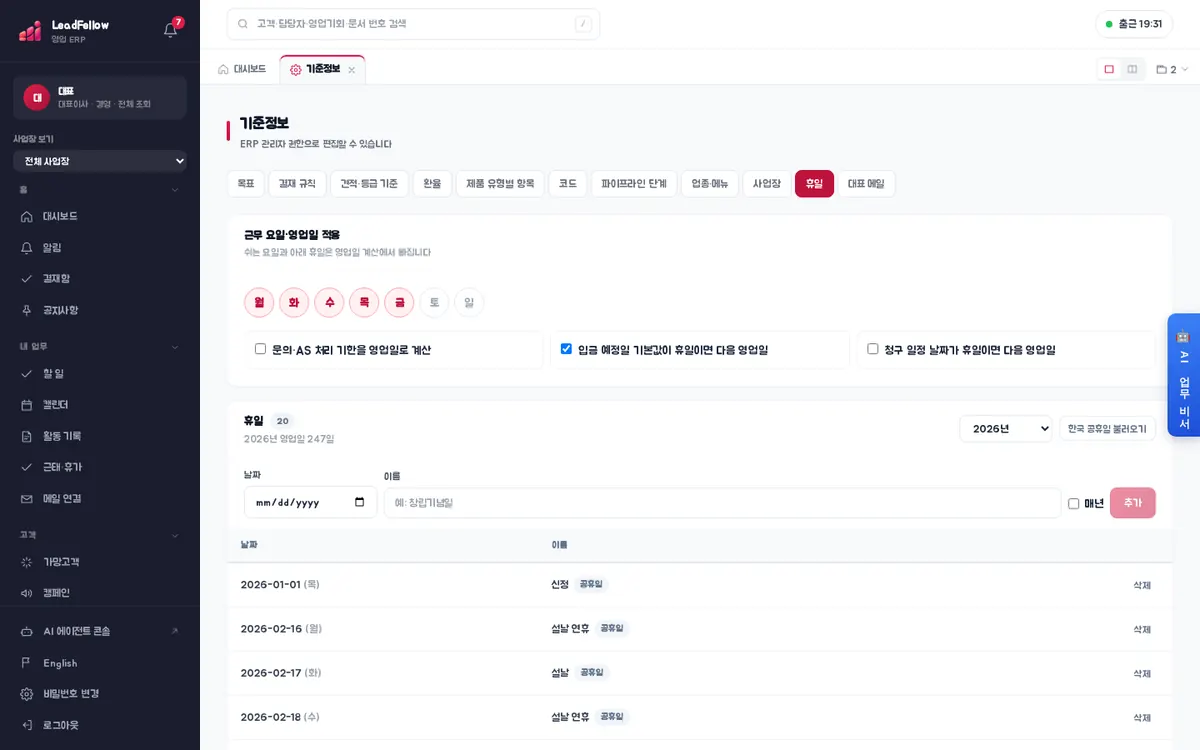Open the 대시보드 tab
The image size is (1200, 750).
click(242, 69)
